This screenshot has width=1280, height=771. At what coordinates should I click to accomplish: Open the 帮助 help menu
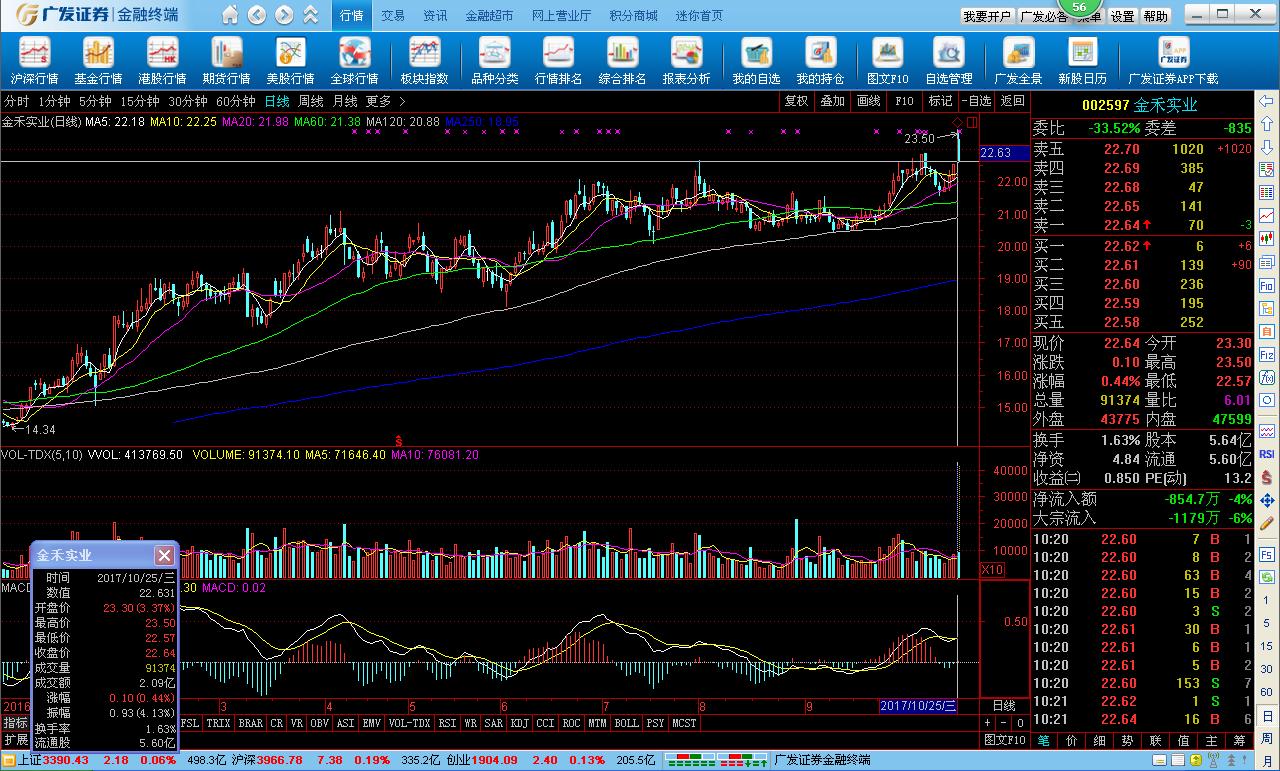tap(1156, 16)
